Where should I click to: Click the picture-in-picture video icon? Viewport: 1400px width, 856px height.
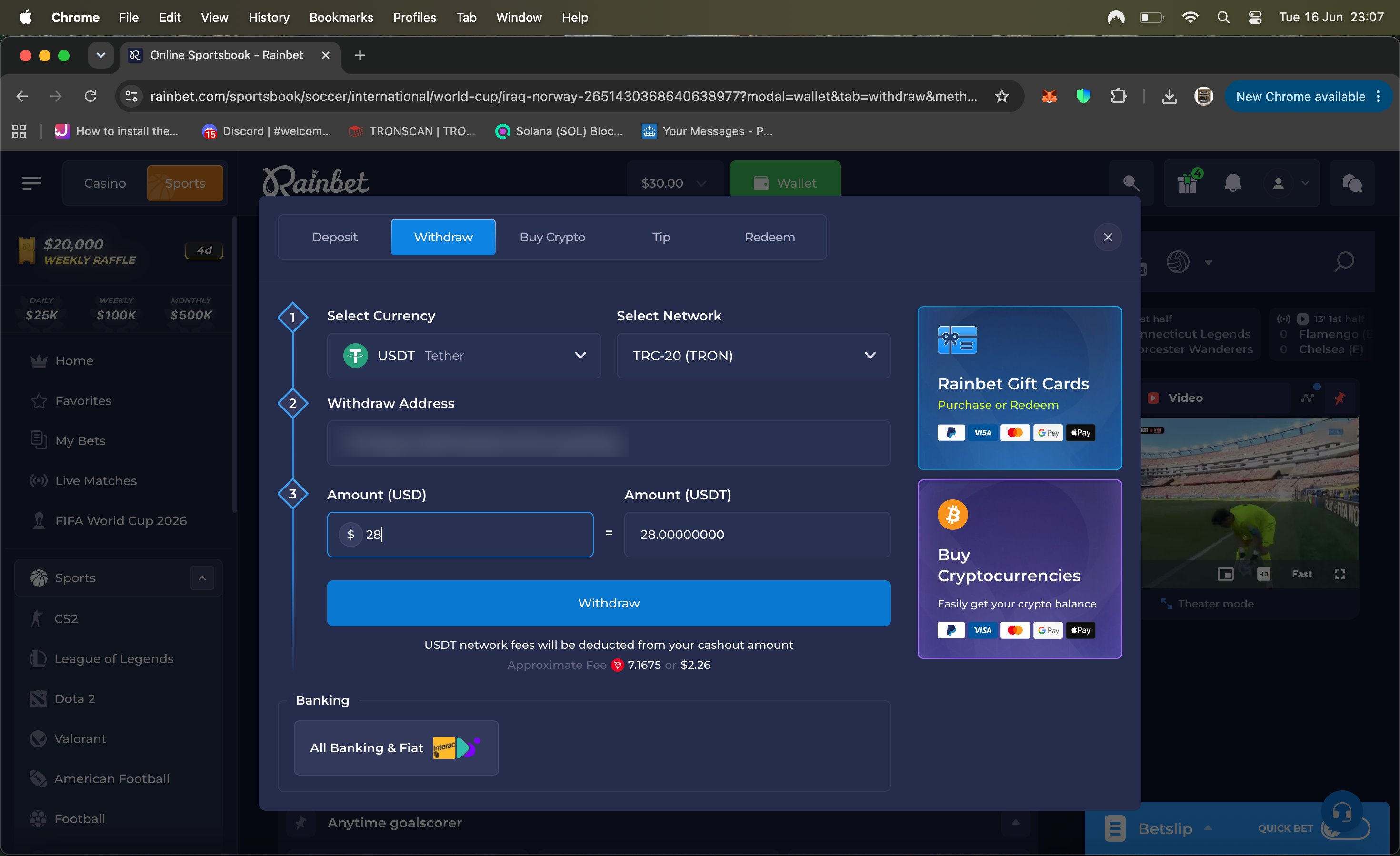(1226, 574)
